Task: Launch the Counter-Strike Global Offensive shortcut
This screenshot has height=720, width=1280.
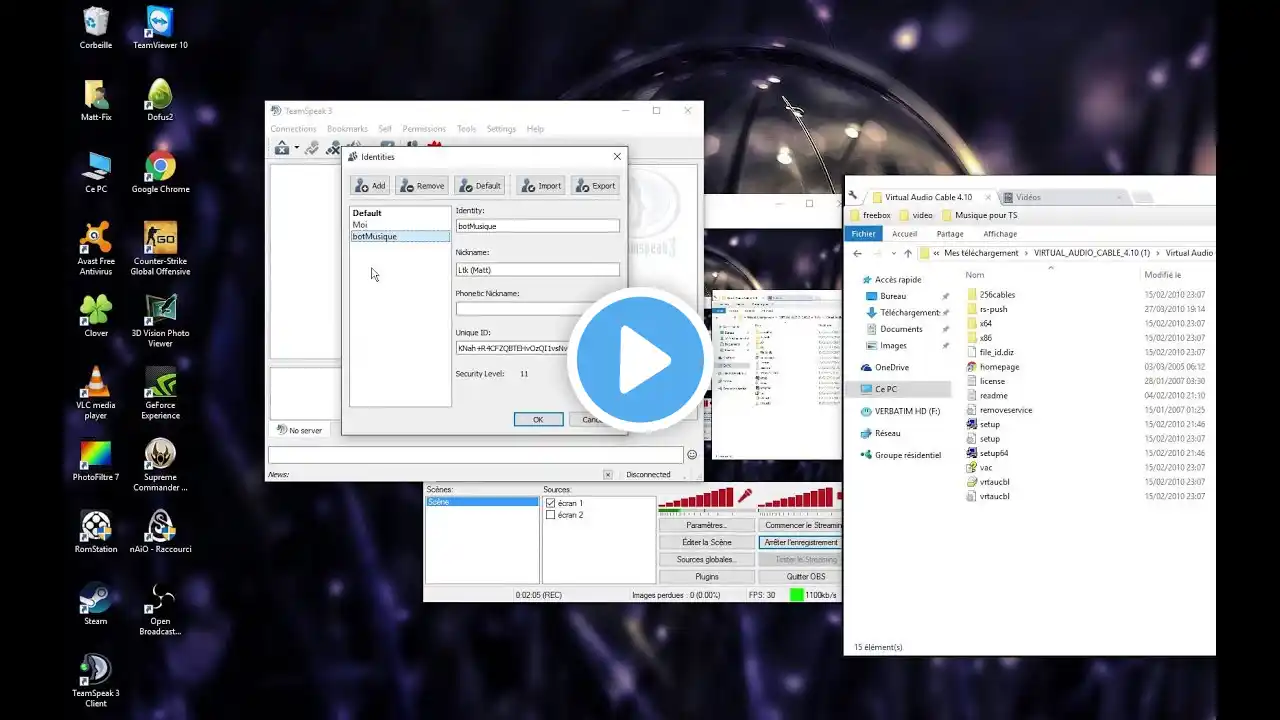Action: click(160, 248)
